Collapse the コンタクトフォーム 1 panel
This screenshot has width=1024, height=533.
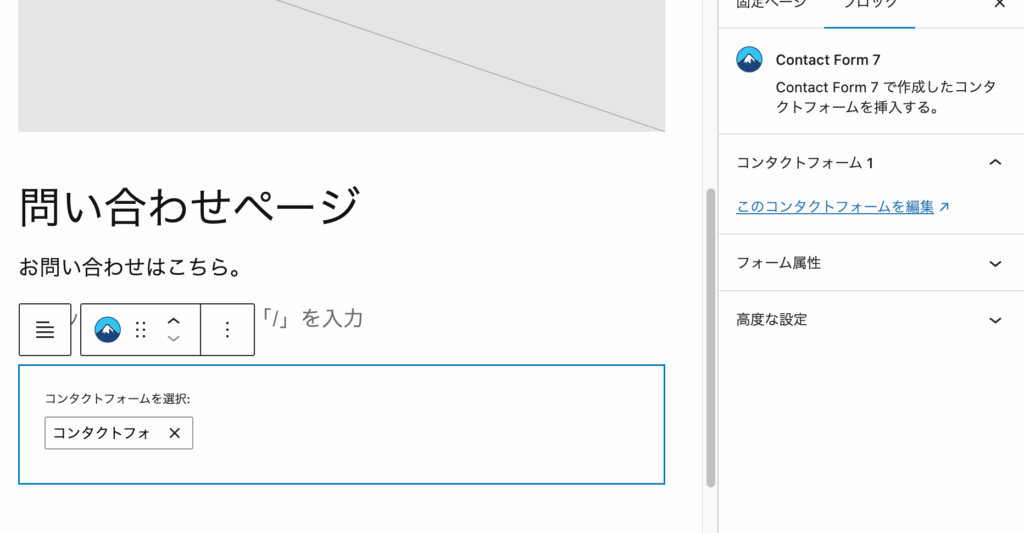pyautogui.click(x=995, y=162)
